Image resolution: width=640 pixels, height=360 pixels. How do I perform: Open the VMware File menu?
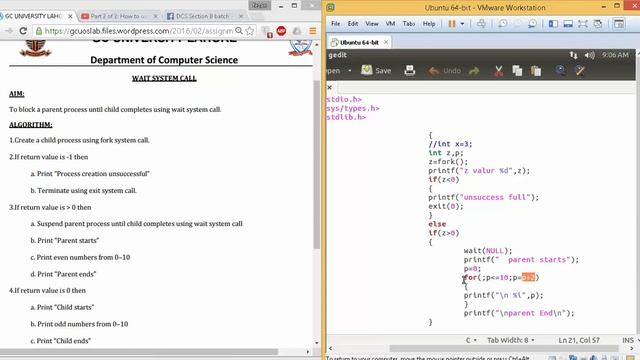tap(336, 24)
